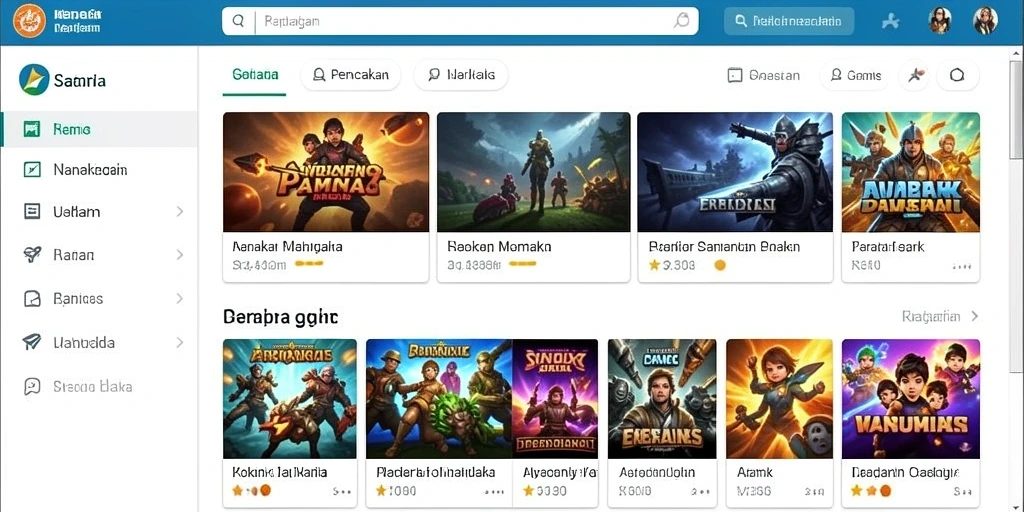The height and width of the screenshot is (512, 1024).
Task: Click the icon at the search field's right end
Action: [x=681, y=21]
